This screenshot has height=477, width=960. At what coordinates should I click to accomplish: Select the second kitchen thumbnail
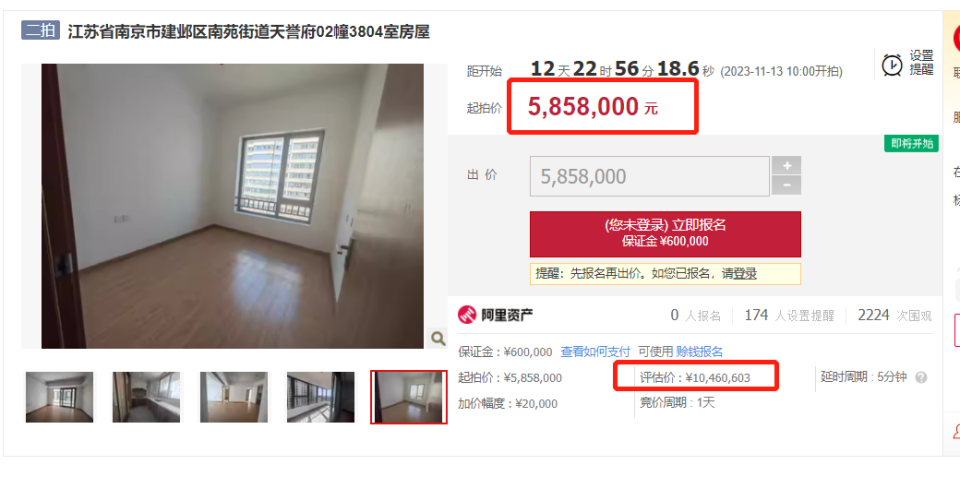[x=146, y=397]
